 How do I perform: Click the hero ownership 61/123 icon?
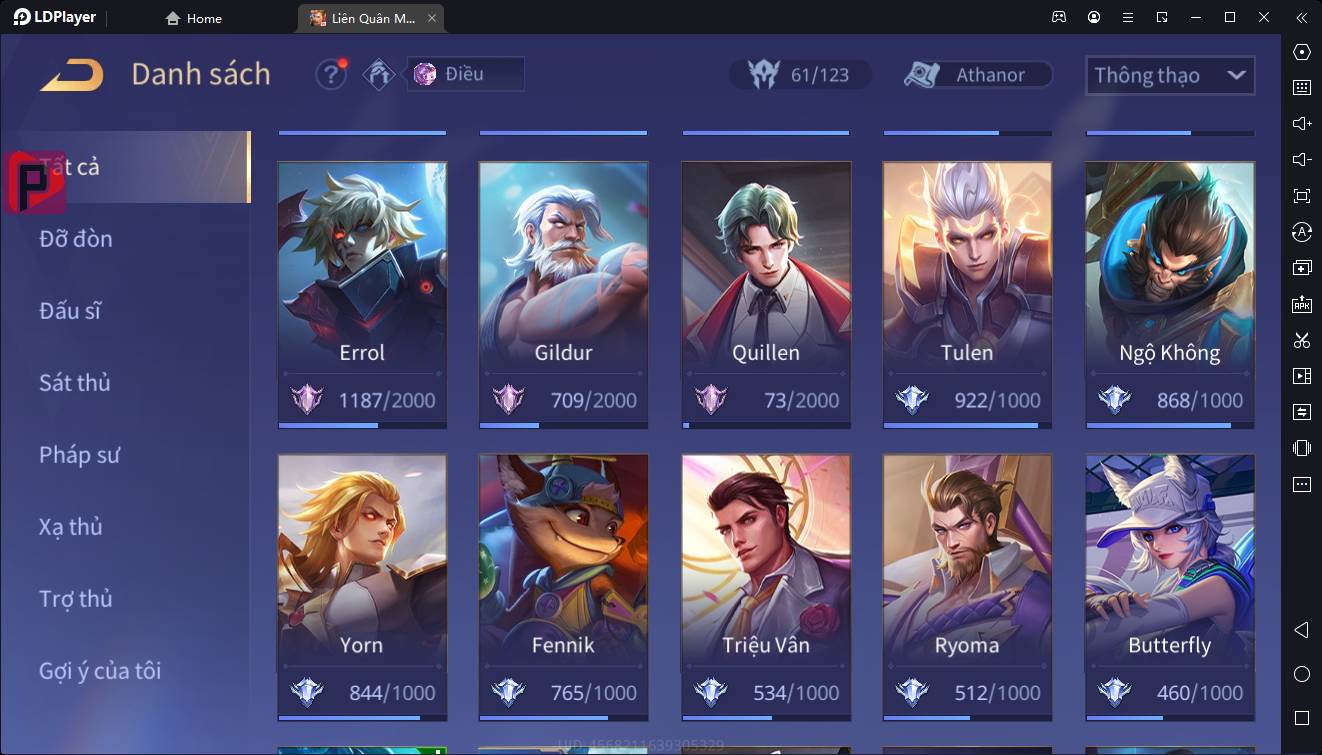[x=800, y=75]
